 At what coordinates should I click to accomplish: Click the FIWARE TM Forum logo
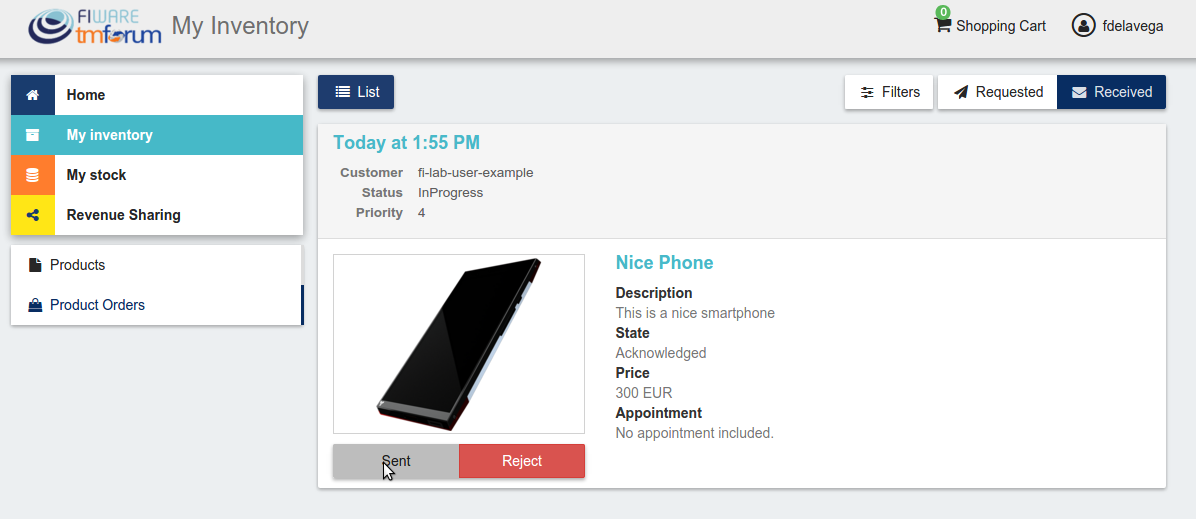pos(95,27)
